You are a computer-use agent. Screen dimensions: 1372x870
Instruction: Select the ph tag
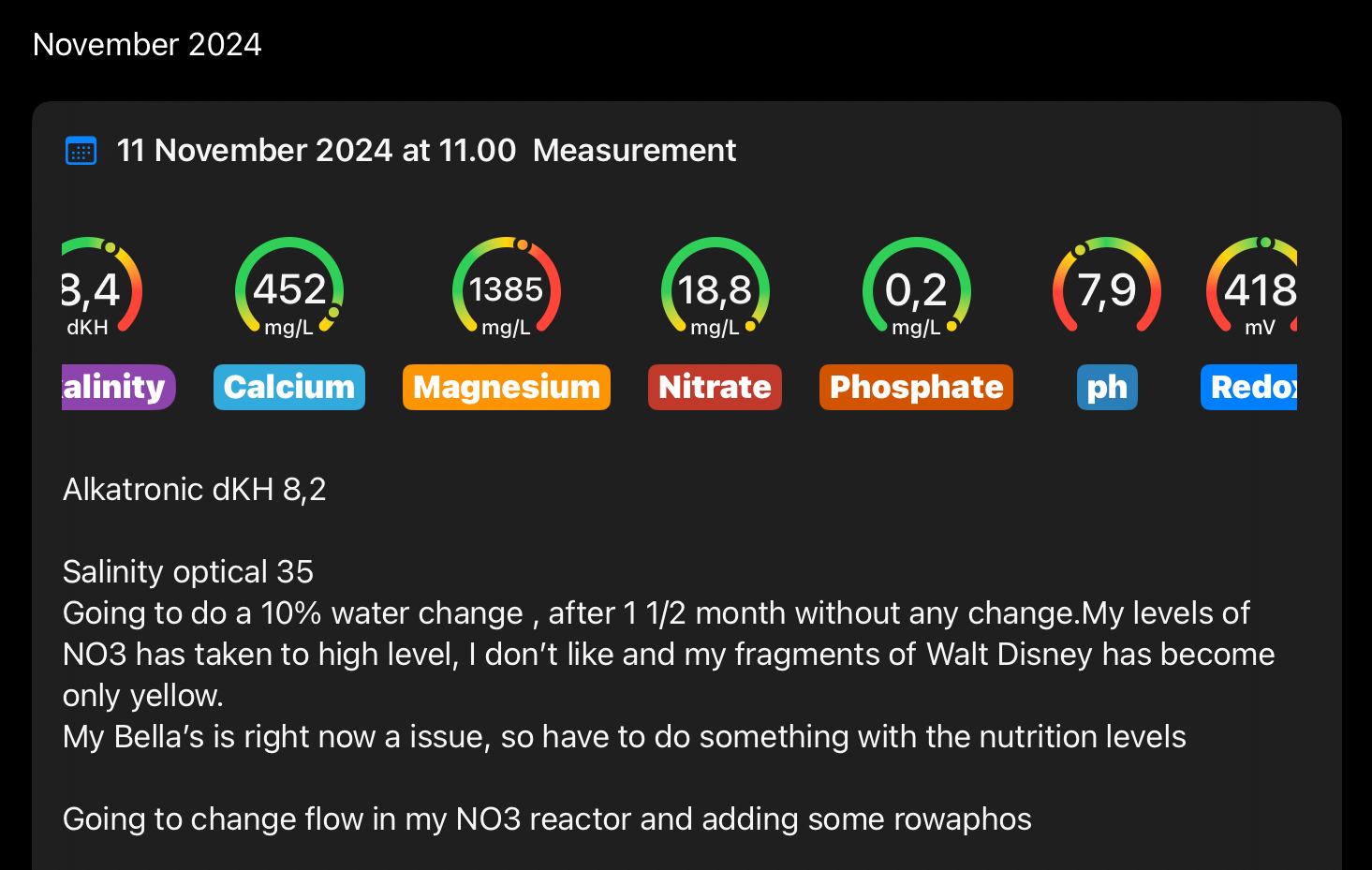click(1107, 387)
